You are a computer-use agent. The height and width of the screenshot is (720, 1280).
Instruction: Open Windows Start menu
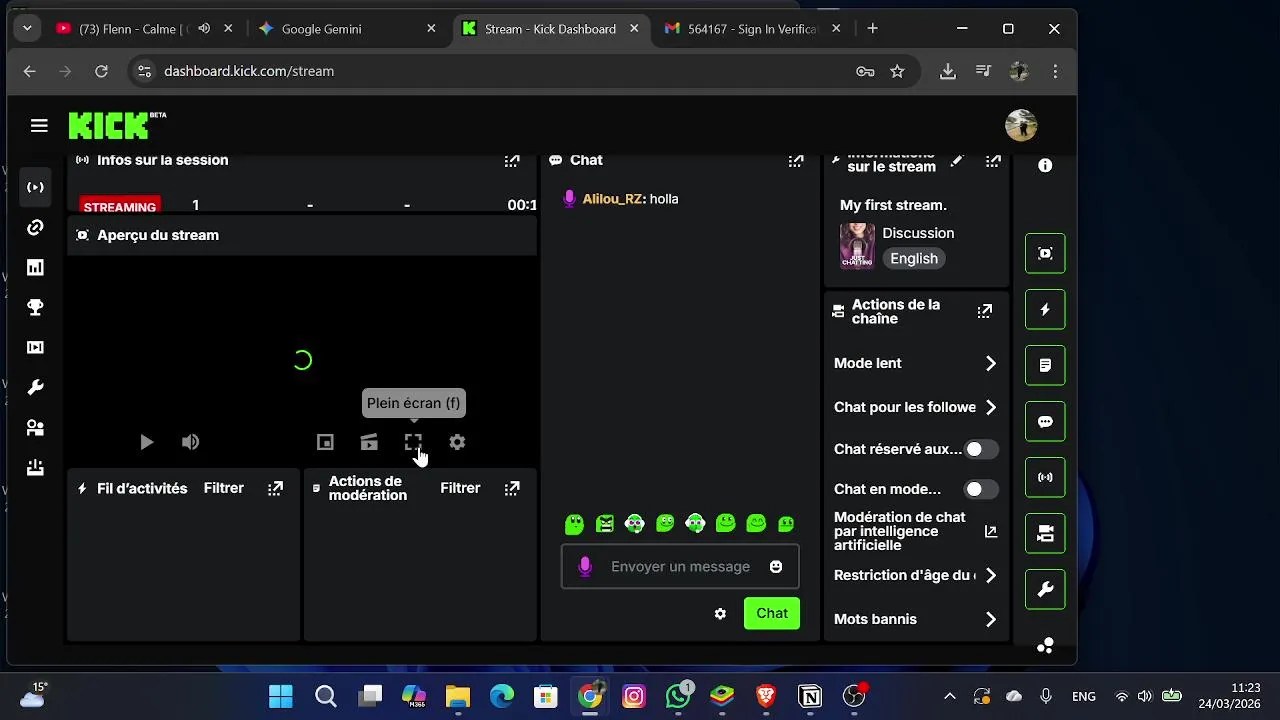coord(281,696)
